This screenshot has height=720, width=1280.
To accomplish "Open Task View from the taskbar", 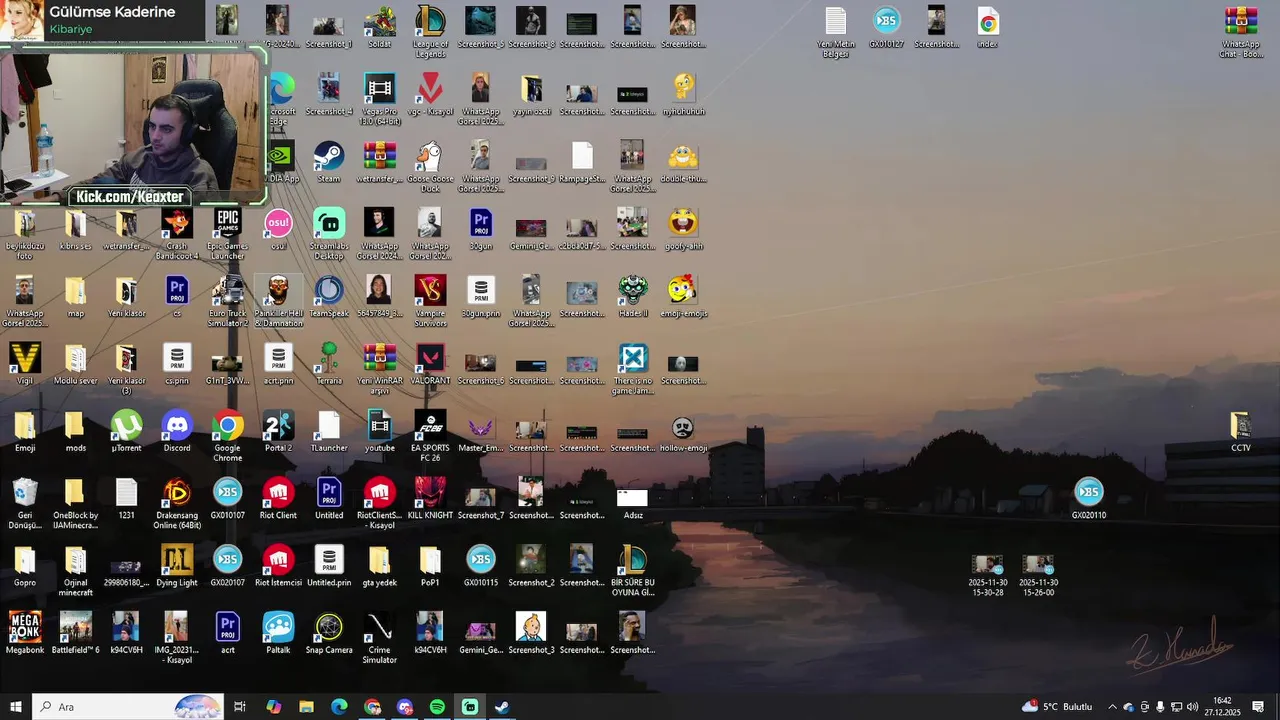I will coord(240,707).
